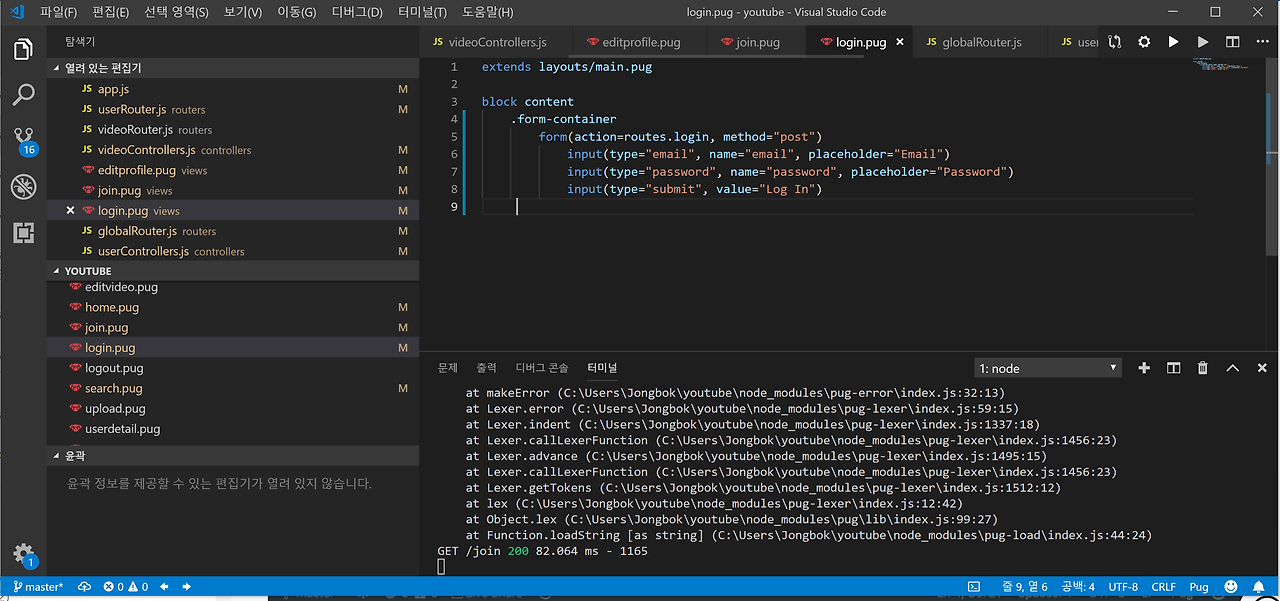Open Source Control view with 16 changes
This screenshot has width=1280, height=601.
23,139
